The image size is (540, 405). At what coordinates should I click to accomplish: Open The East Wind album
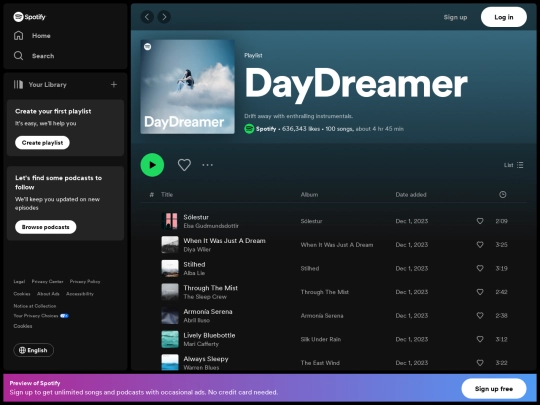point(320,363)
